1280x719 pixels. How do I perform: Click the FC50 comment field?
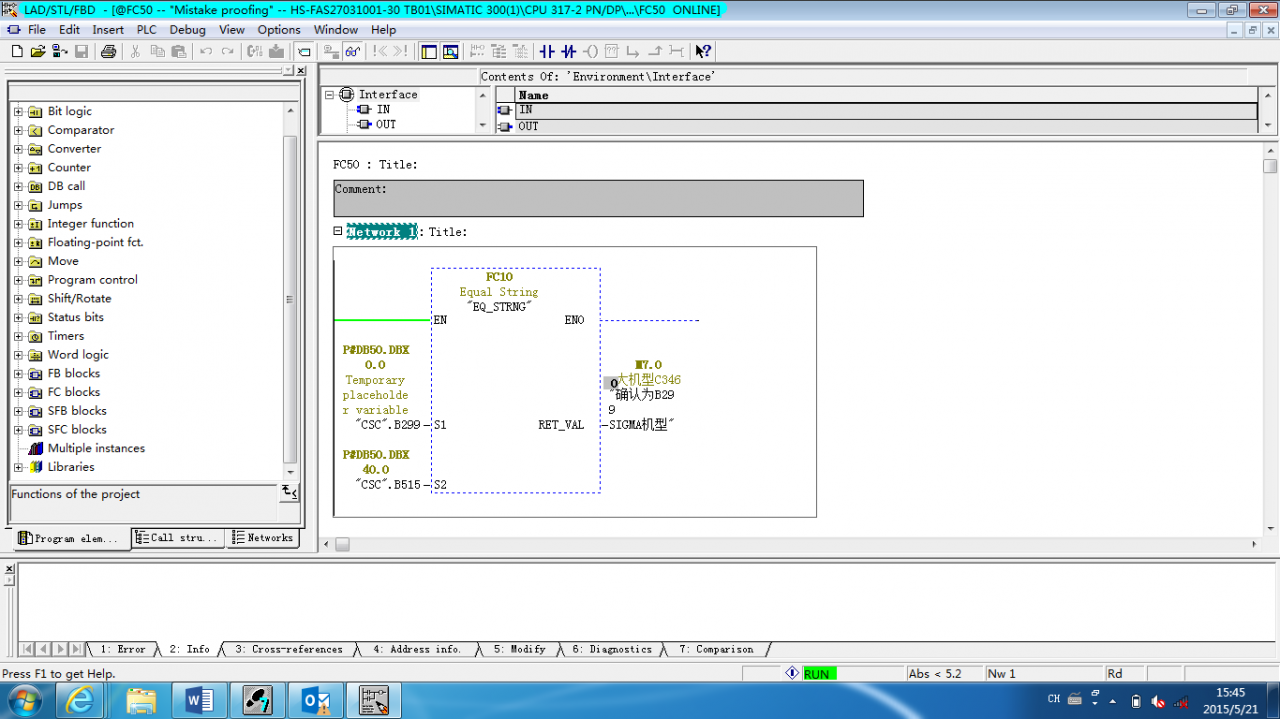pos(598,198)
